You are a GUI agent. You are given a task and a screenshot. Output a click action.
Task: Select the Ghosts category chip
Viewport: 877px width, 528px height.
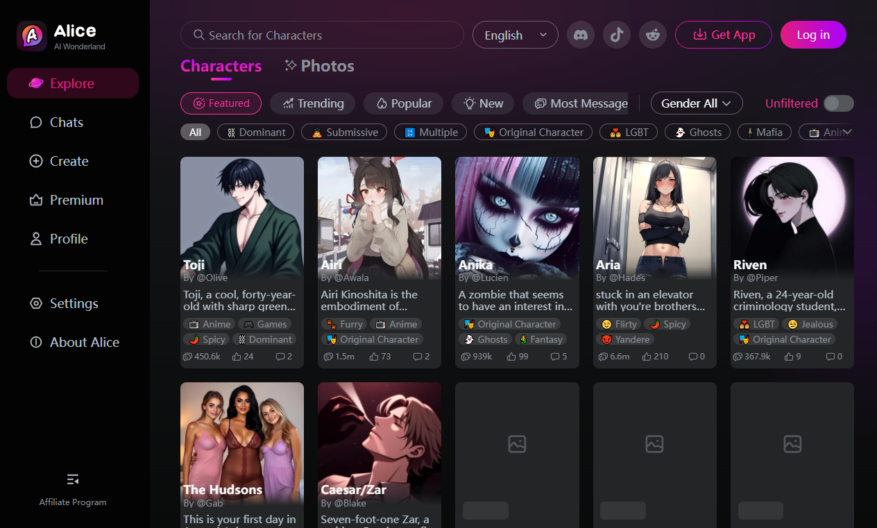(x=697, y=132)
